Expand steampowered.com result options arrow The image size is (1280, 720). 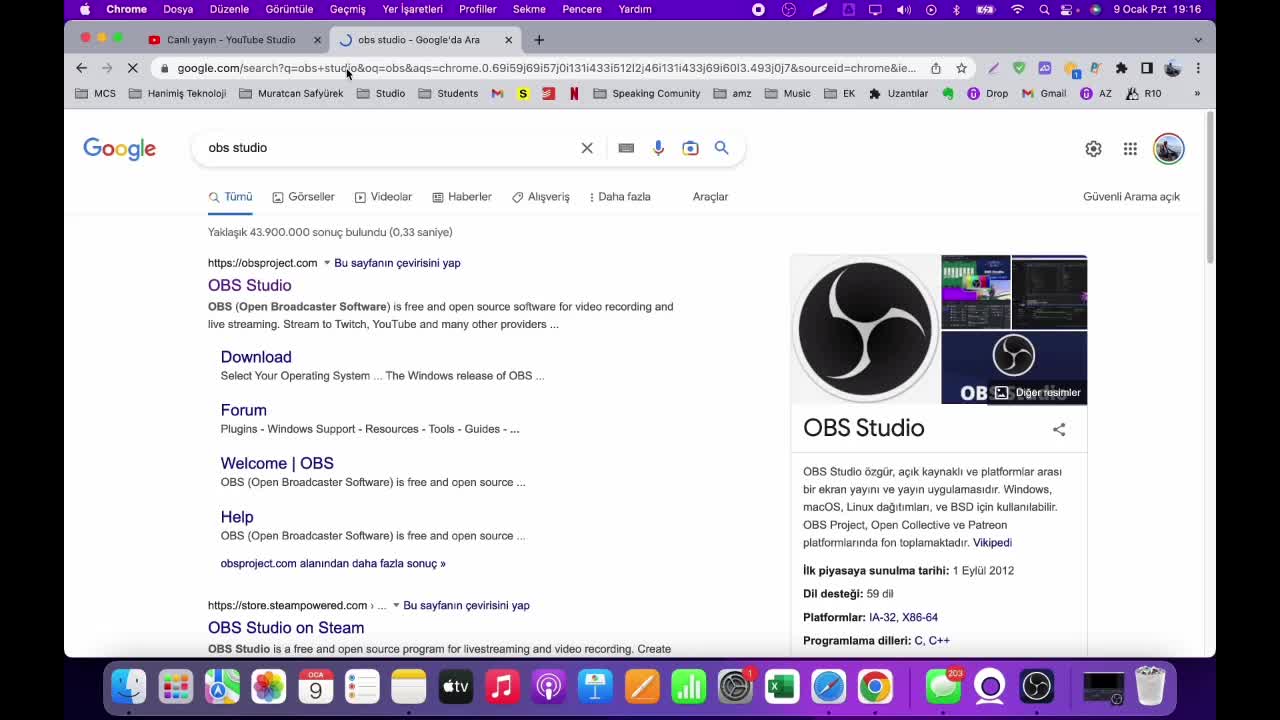396,605
